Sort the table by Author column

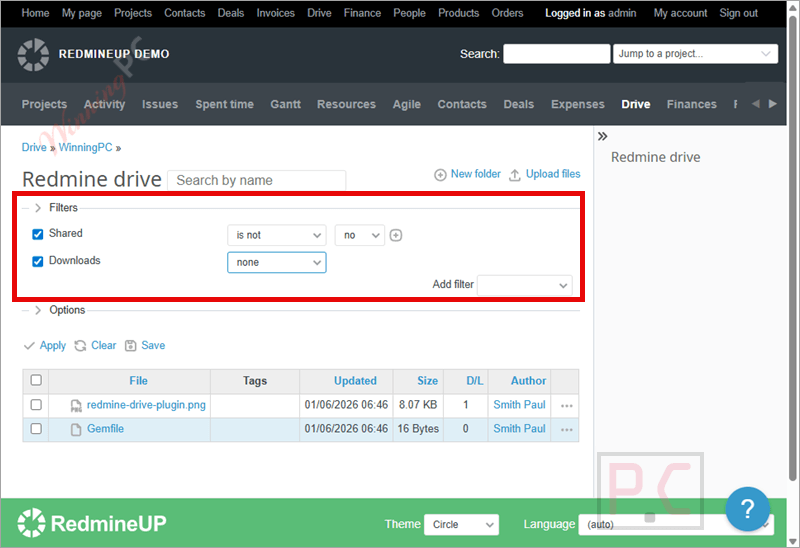[x=528, y=381]
